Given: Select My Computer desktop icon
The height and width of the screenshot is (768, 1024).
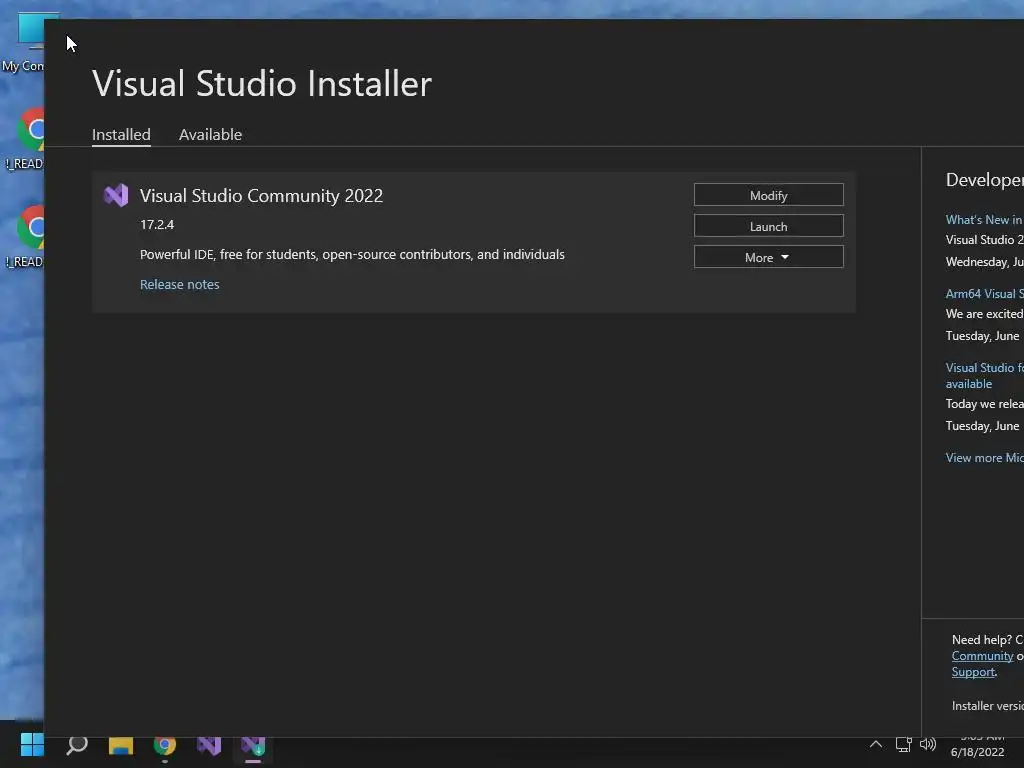Looking at the screenshot, I should click(x=26, y=42).
